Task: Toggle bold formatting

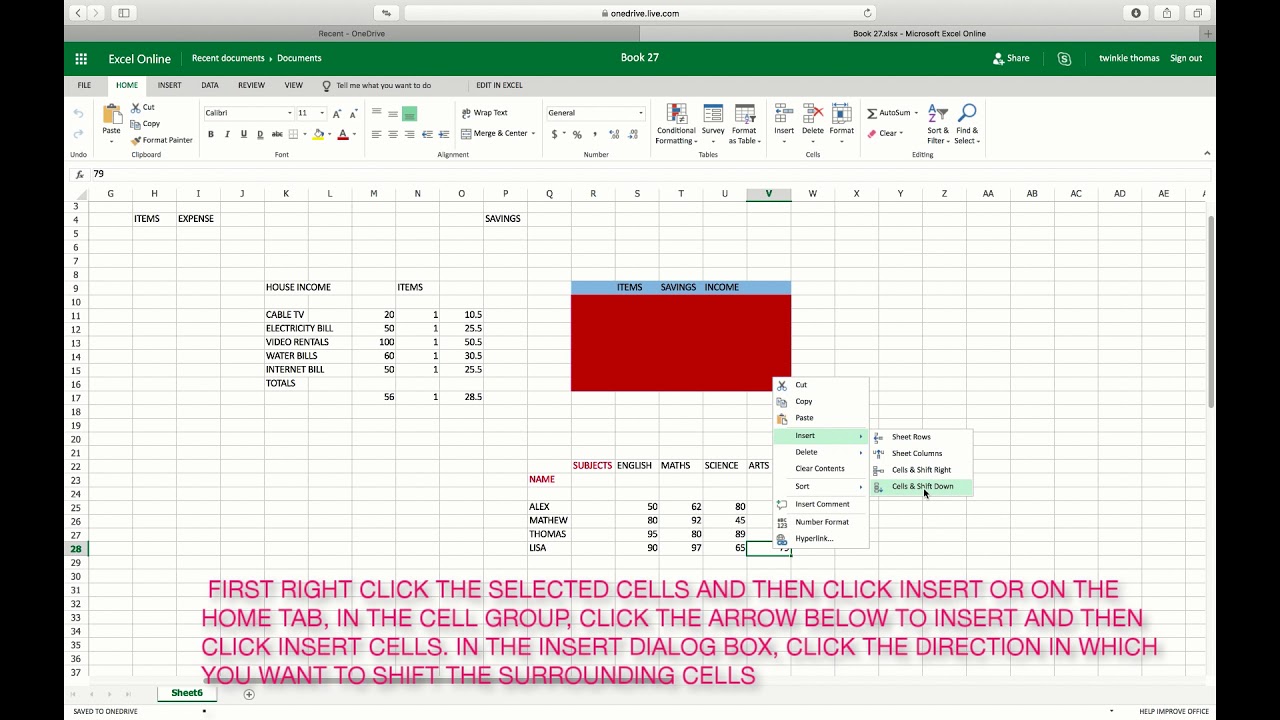Action: [210, 134]
